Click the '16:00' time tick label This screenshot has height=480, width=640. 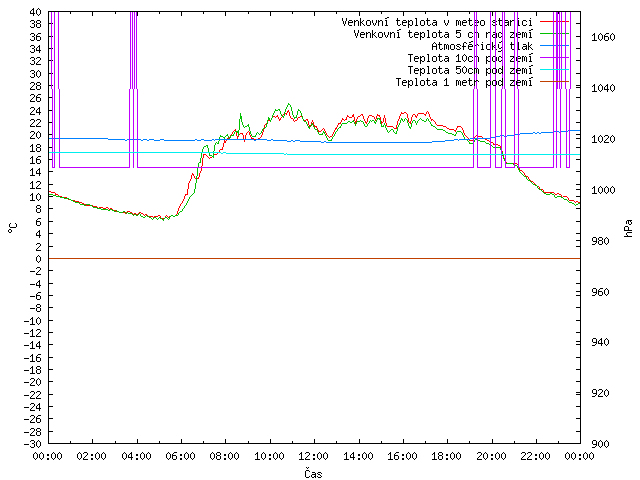pos(402,456)
